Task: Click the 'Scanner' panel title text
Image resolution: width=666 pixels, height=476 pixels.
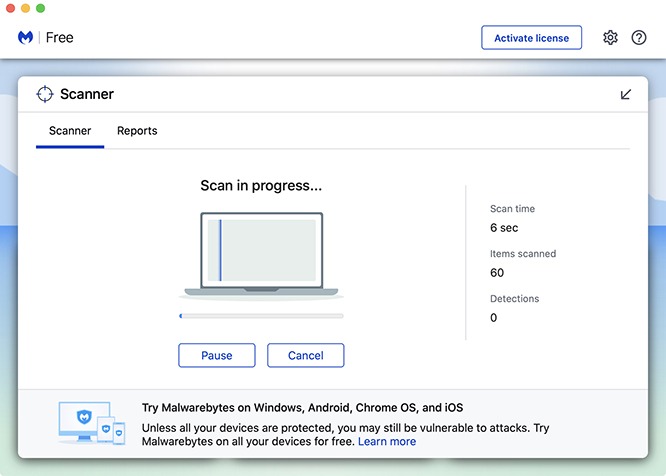Action: 87,94
